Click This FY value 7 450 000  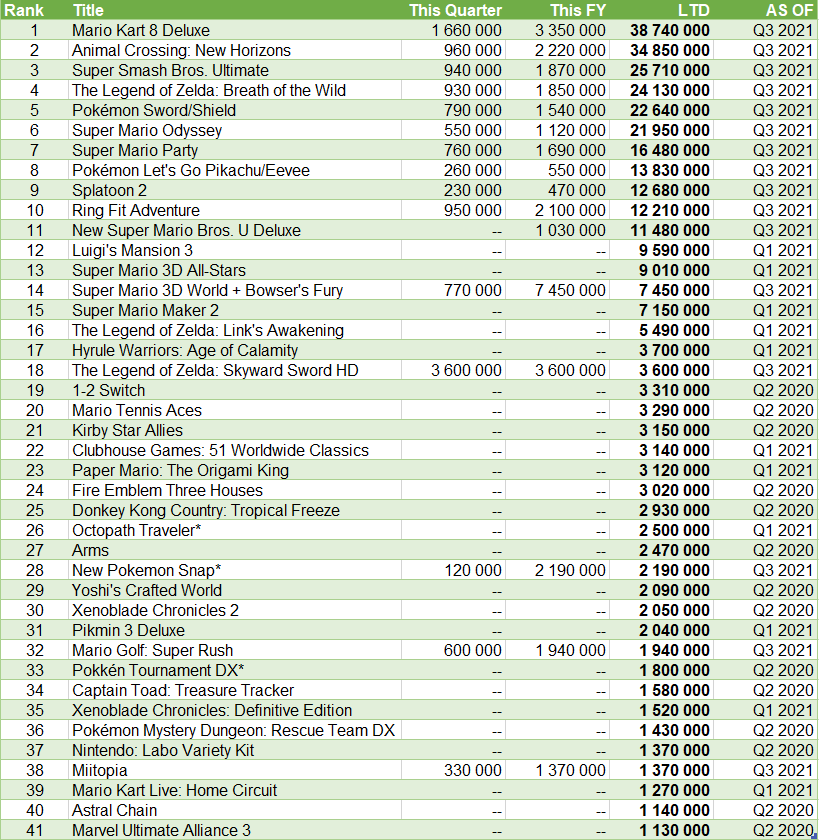pyautogui.click(x=570, y=290)
